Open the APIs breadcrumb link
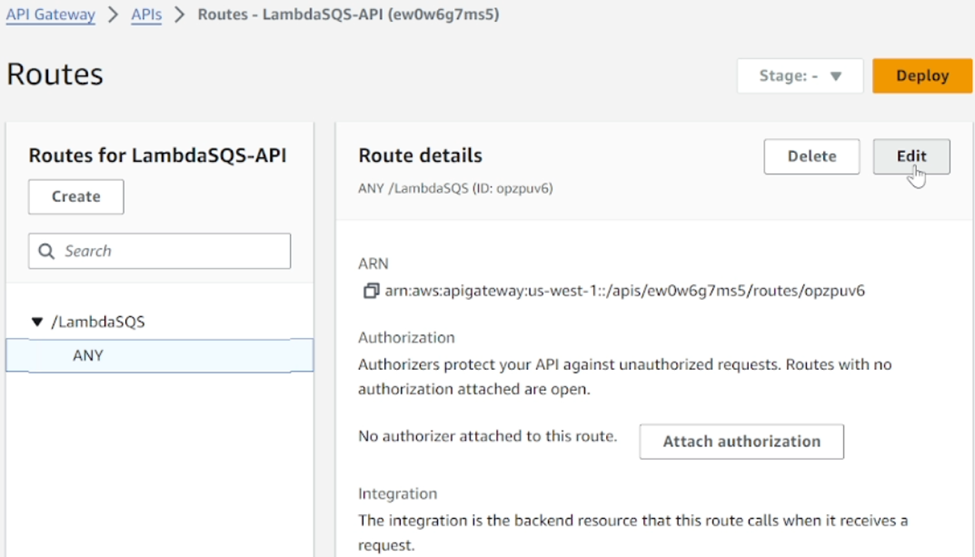 click(146, 14)
